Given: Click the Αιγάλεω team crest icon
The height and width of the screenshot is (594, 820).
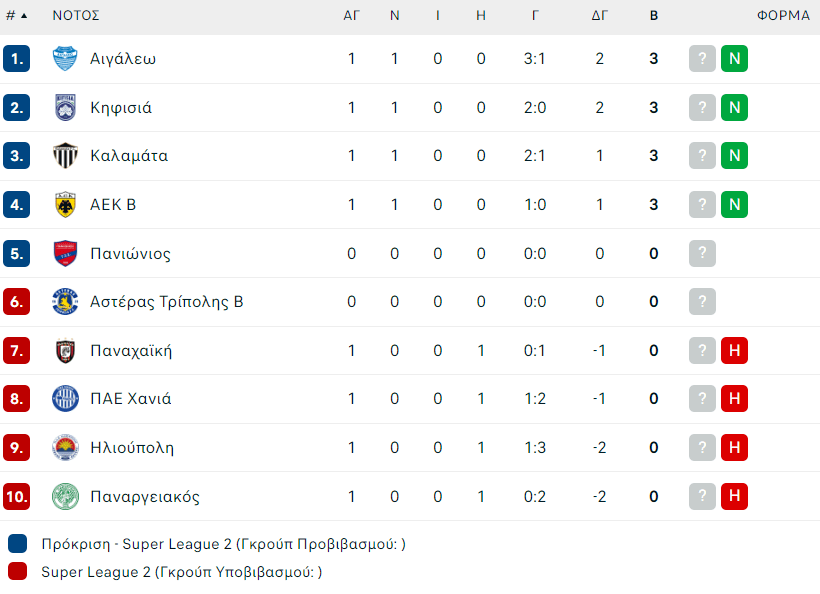Looking at the screenshot, I should tap(65, 58).
